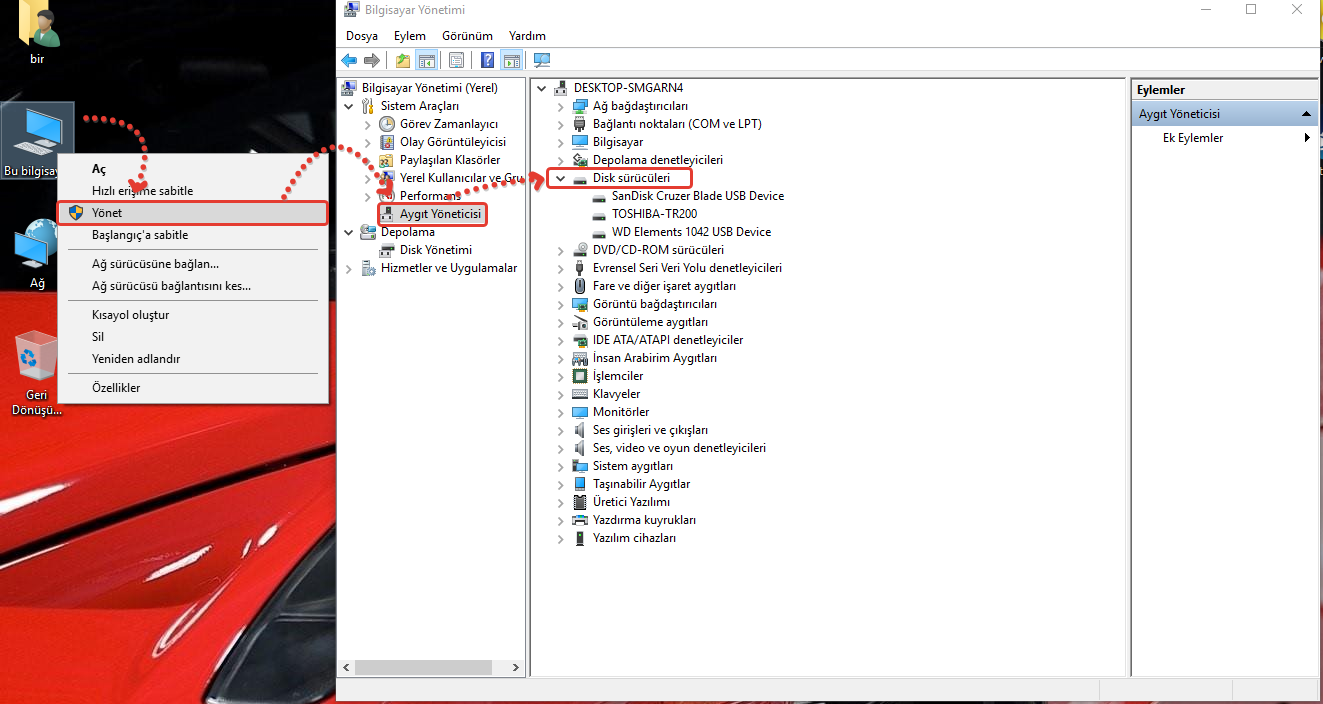Viewport: 1323px width, 704px height.
Task: Open the Properties toolbar icon
Action: pos(456,60)
